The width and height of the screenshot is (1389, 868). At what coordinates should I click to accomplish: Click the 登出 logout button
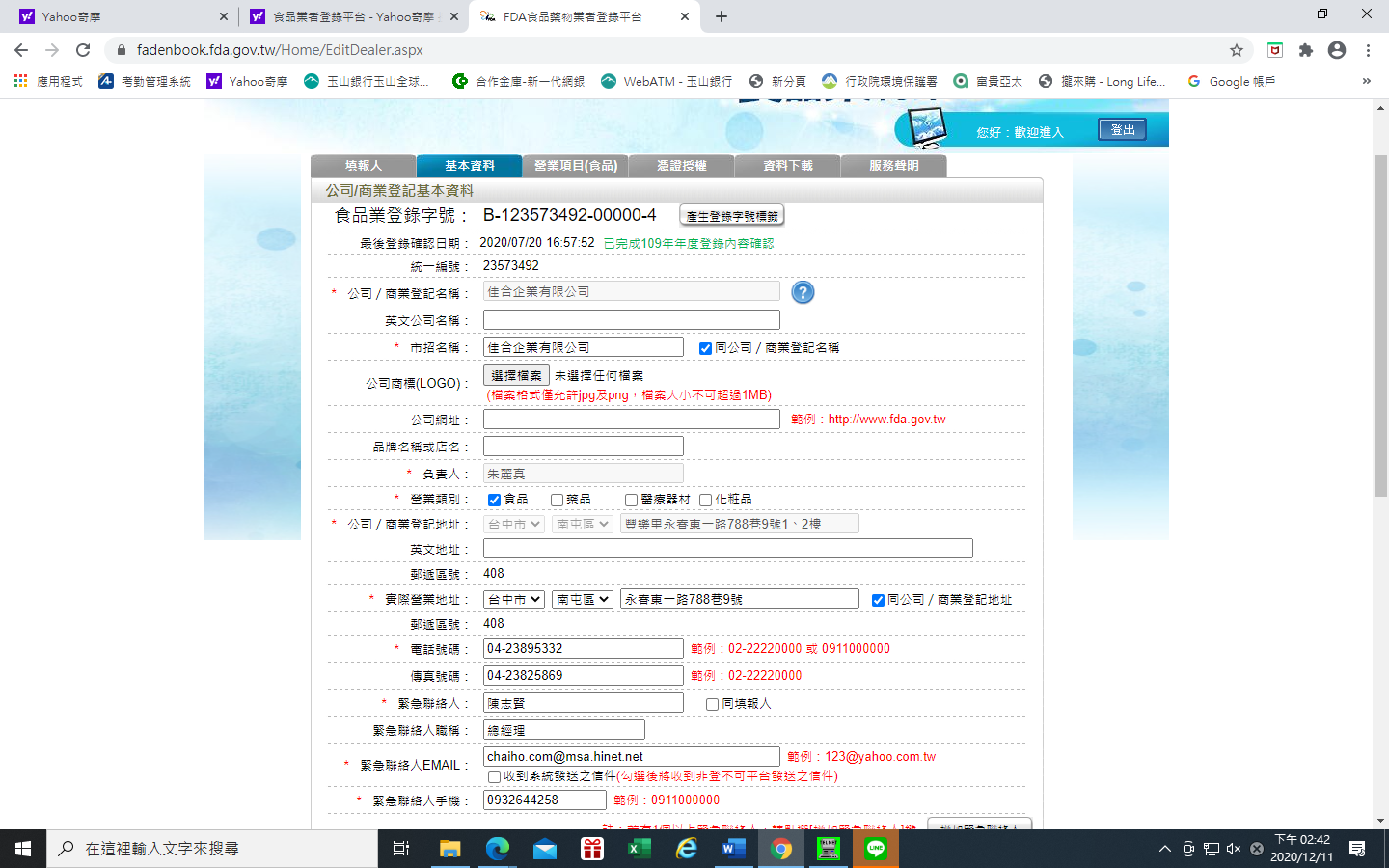click(1122, 130)
